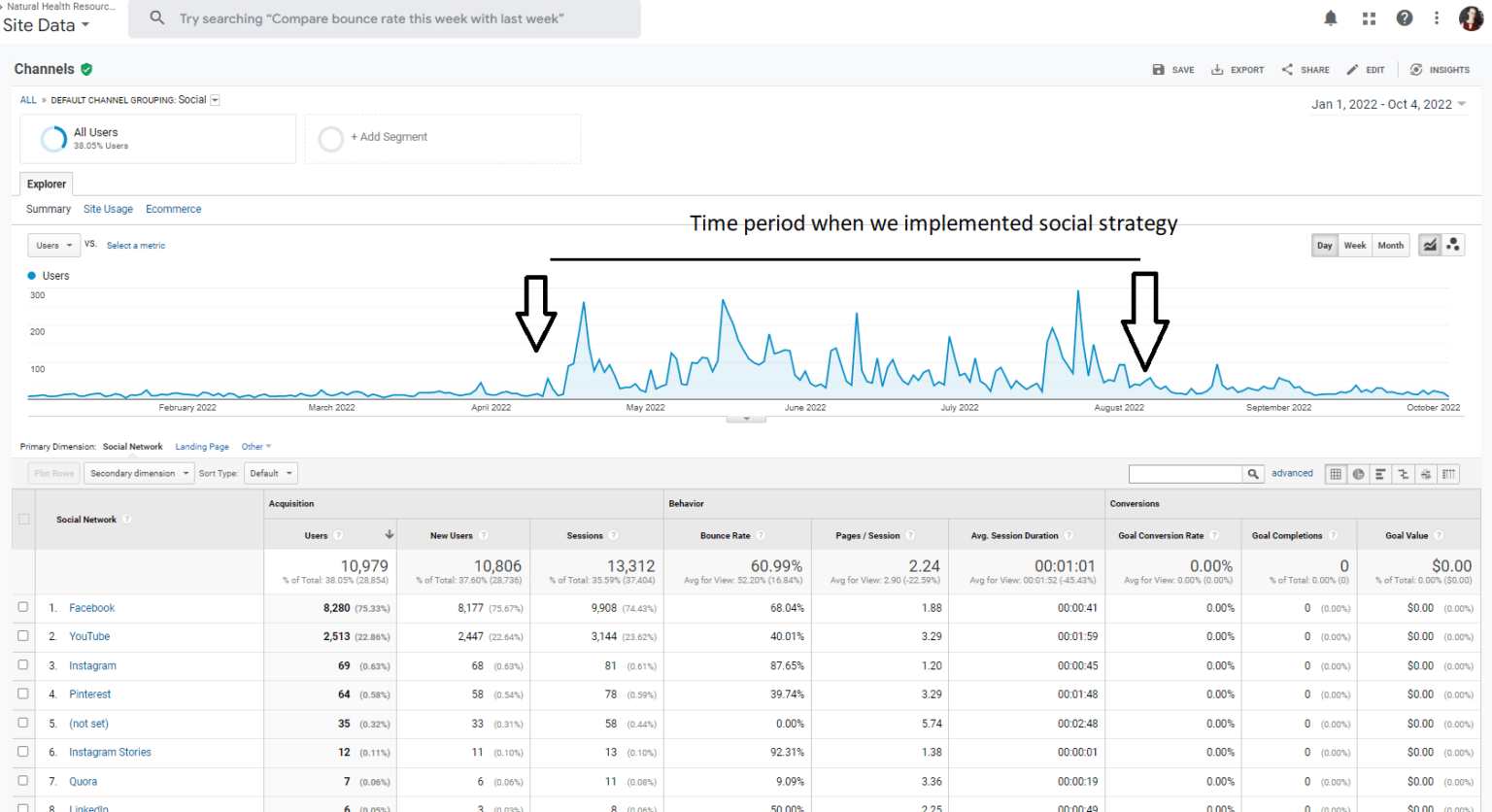This screenshot has height=812, width=1492.
Task: Tick the Pinterest row checkbox
Action: point(23,694)
